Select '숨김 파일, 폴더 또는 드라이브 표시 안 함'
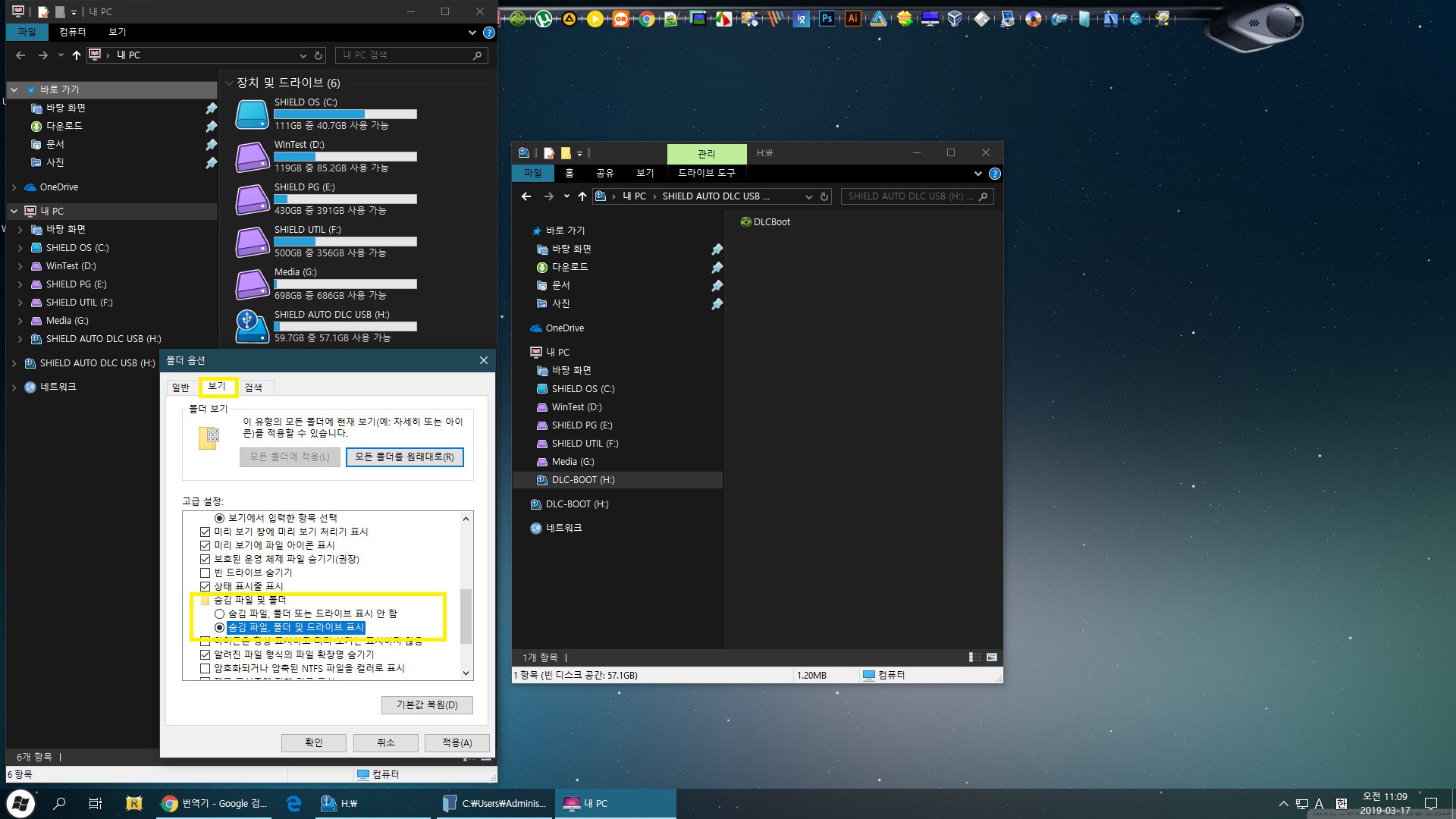This screenshot has width=1456, height=819. 219,613
